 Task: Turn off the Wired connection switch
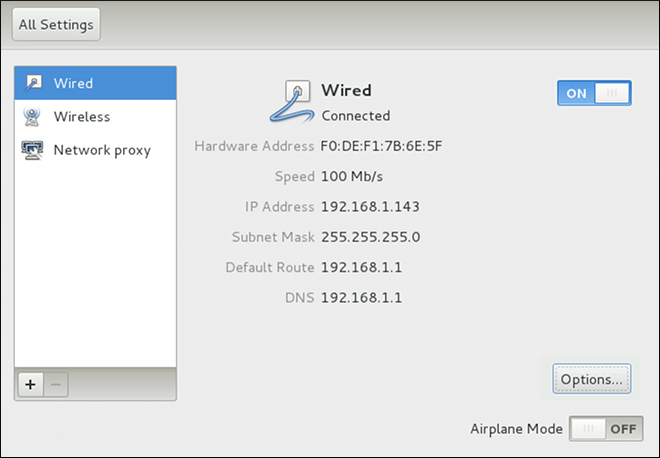(x=594, y=93)
